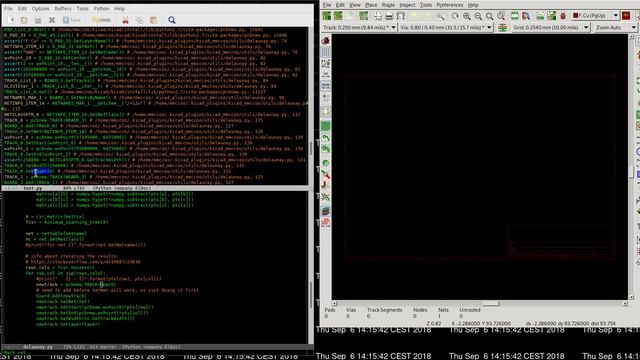
Task: Open Pcbnew Inspect menu
Action: (x=407, y=5)
